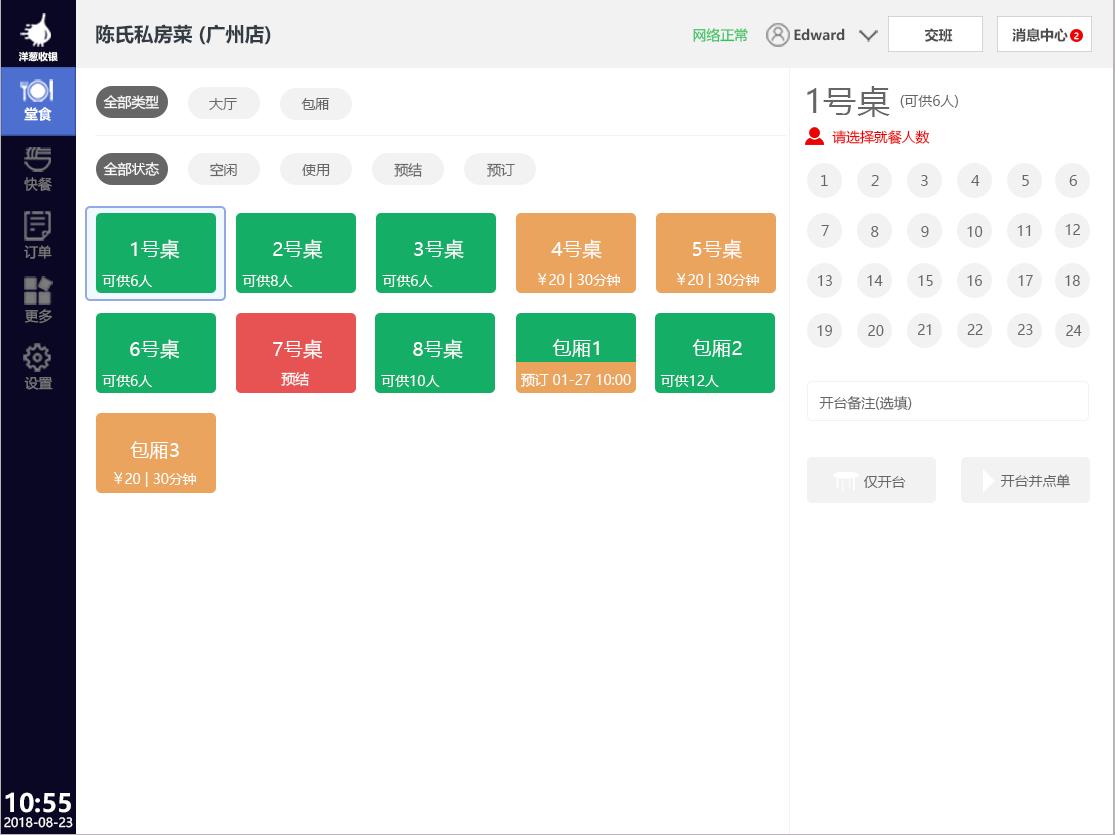Click the Edward user avatar icon
Viewport: 1115px width, 835px height.
point(777,35)
